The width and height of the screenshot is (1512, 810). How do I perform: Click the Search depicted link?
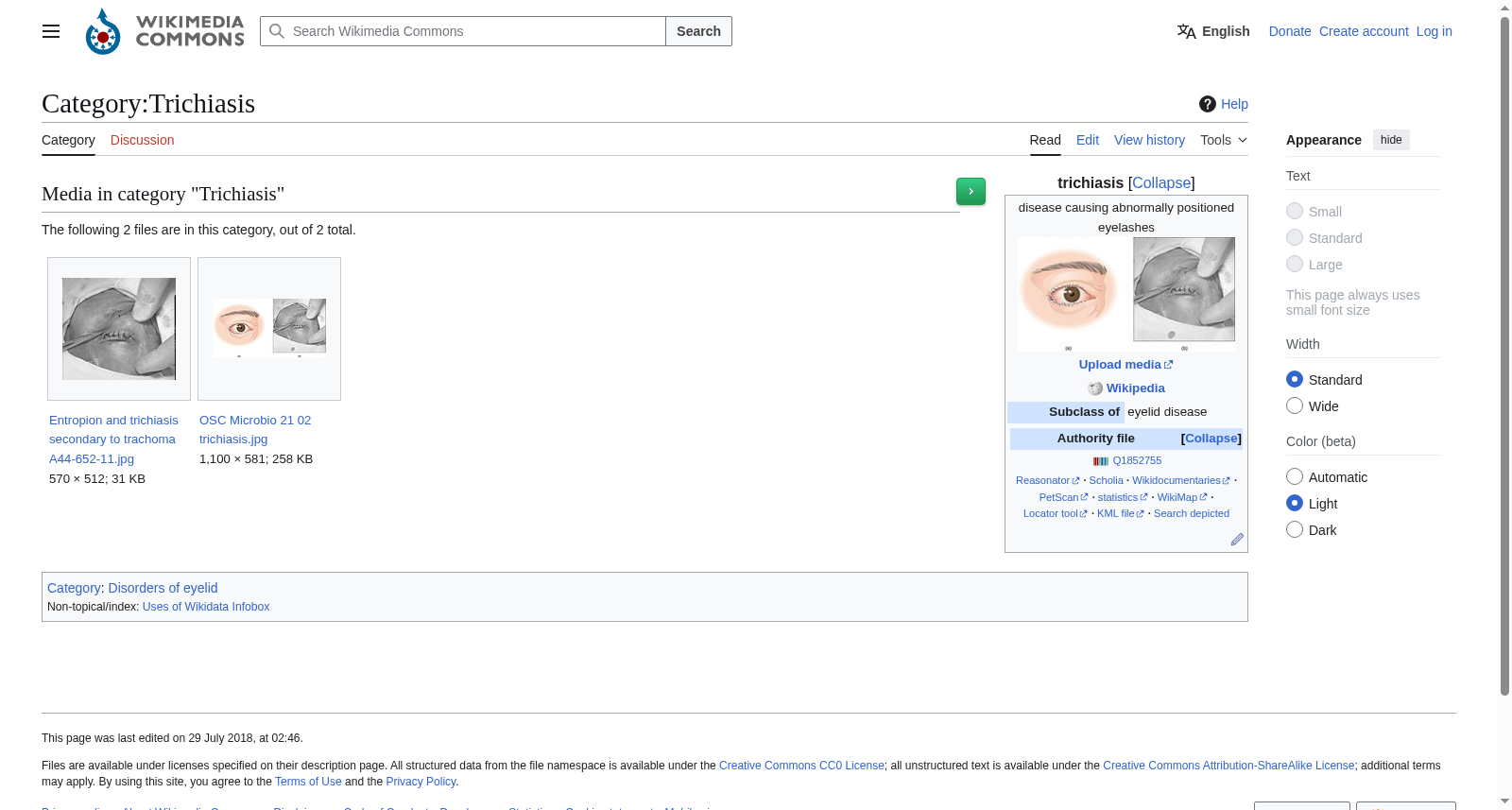1192,514
